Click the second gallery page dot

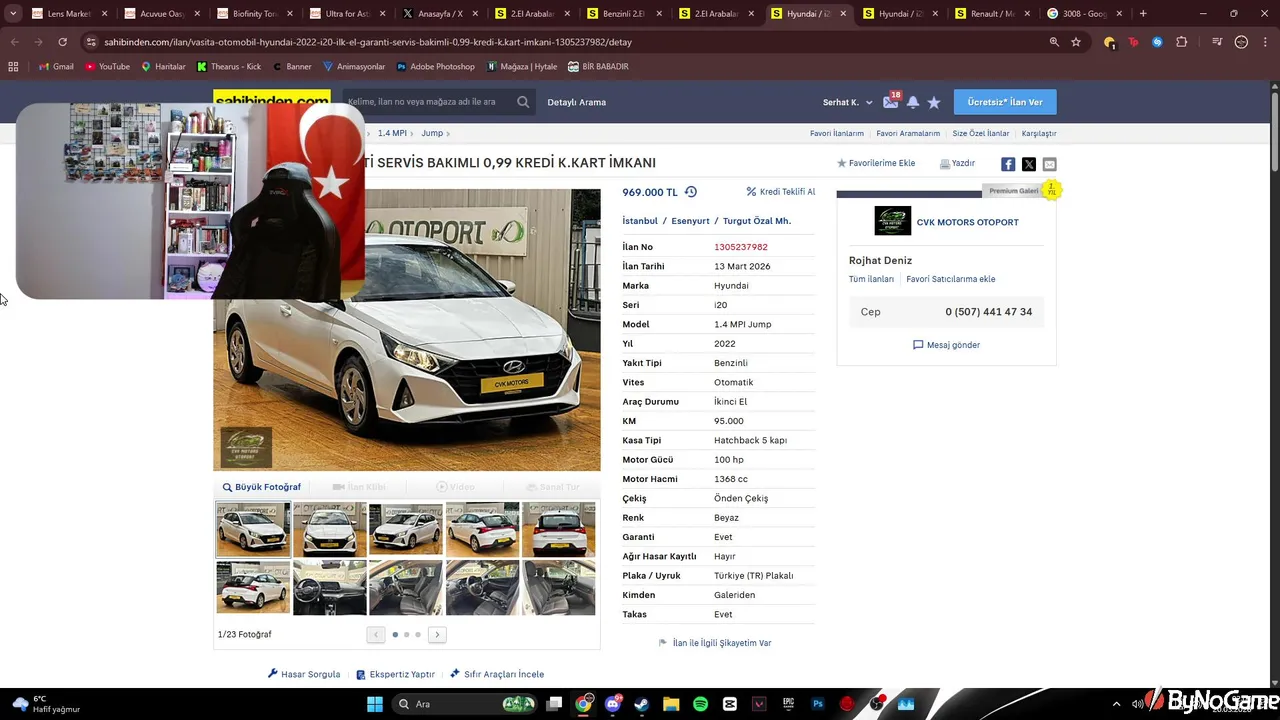coord(406,634)
